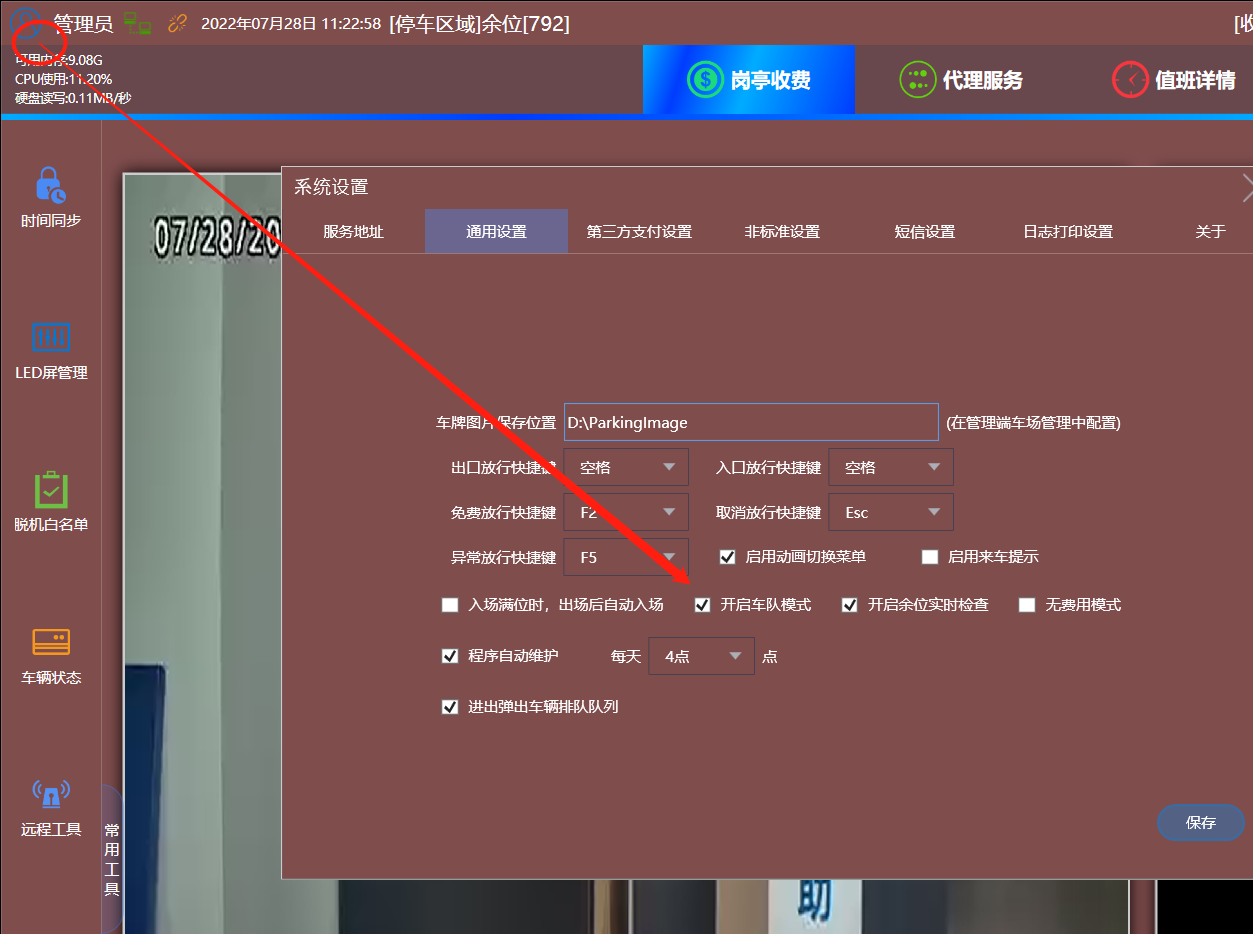Open the 脱机白名单 offline whitelist

pyautogui.click(x=51, y=502)
